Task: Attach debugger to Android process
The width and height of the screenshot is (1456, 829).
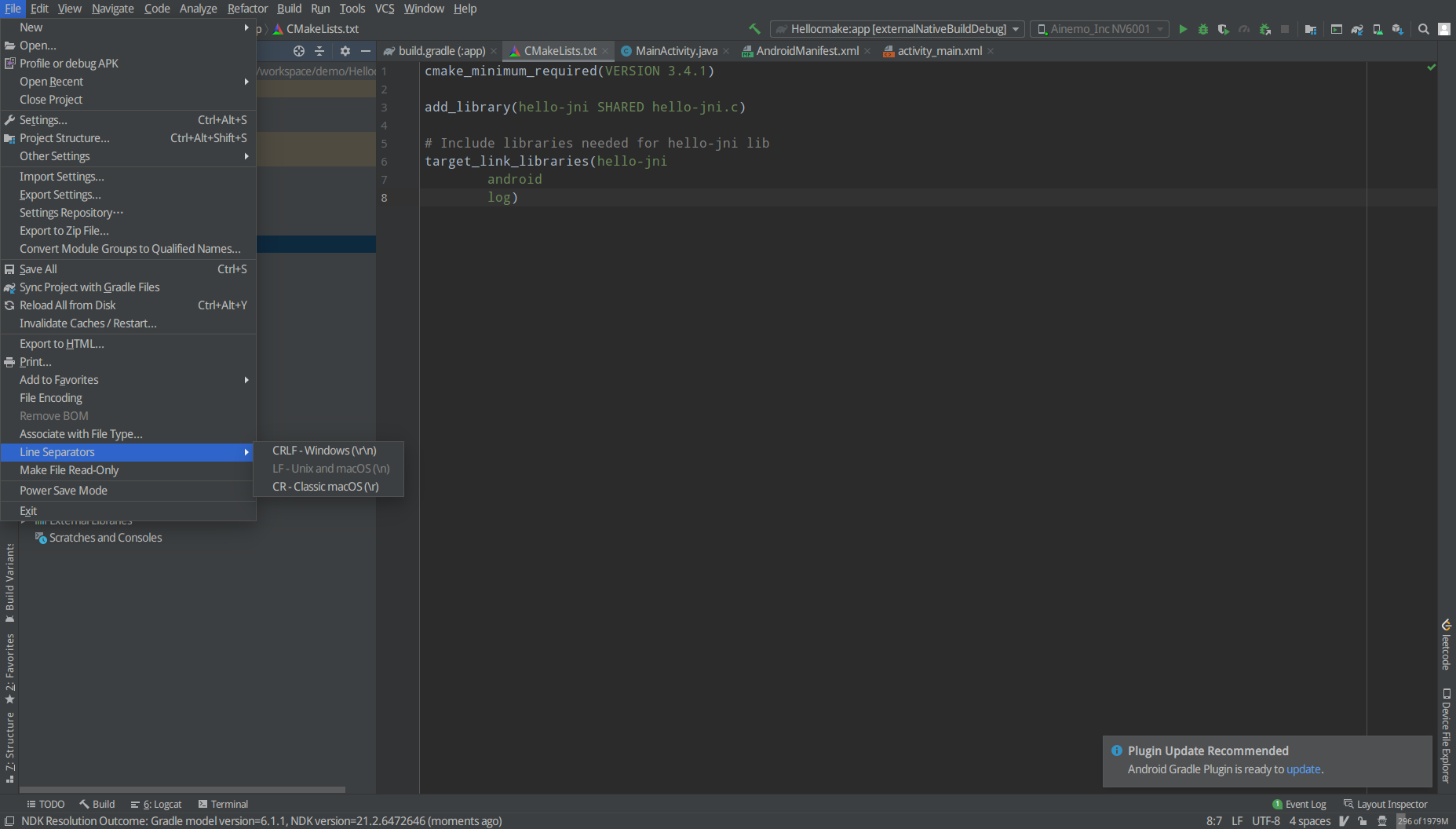Action: [x=1265, y=29]
